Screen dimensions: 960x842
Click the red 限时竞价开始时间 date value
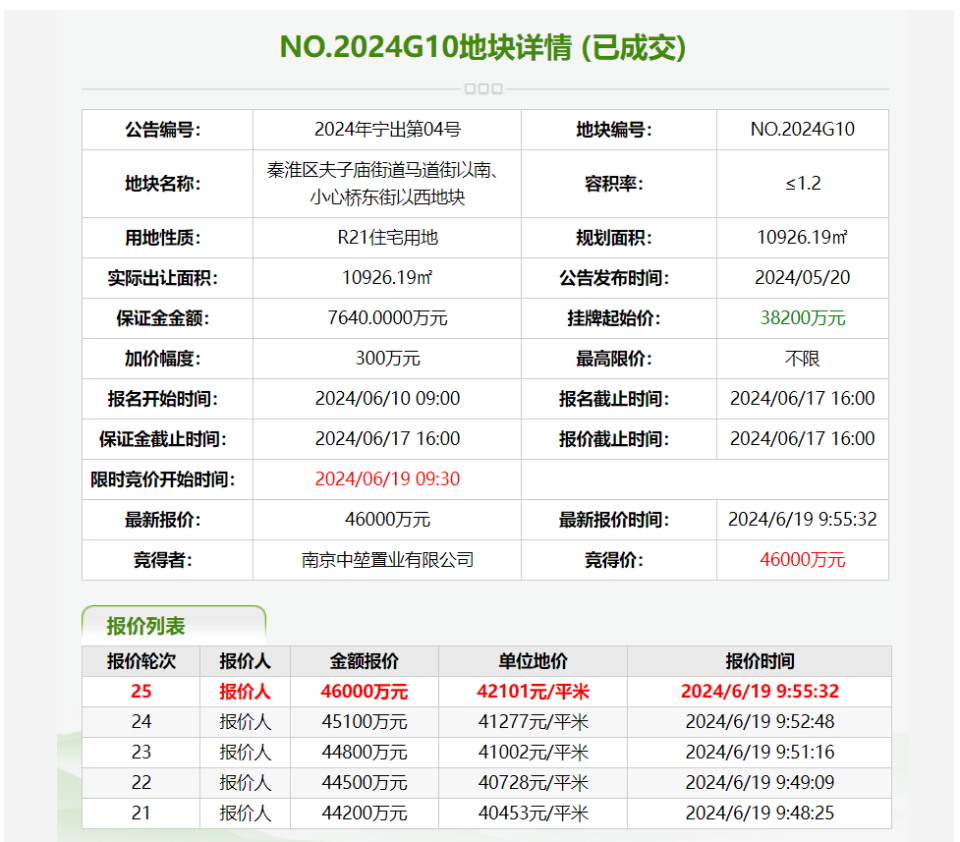click(387, 479)
